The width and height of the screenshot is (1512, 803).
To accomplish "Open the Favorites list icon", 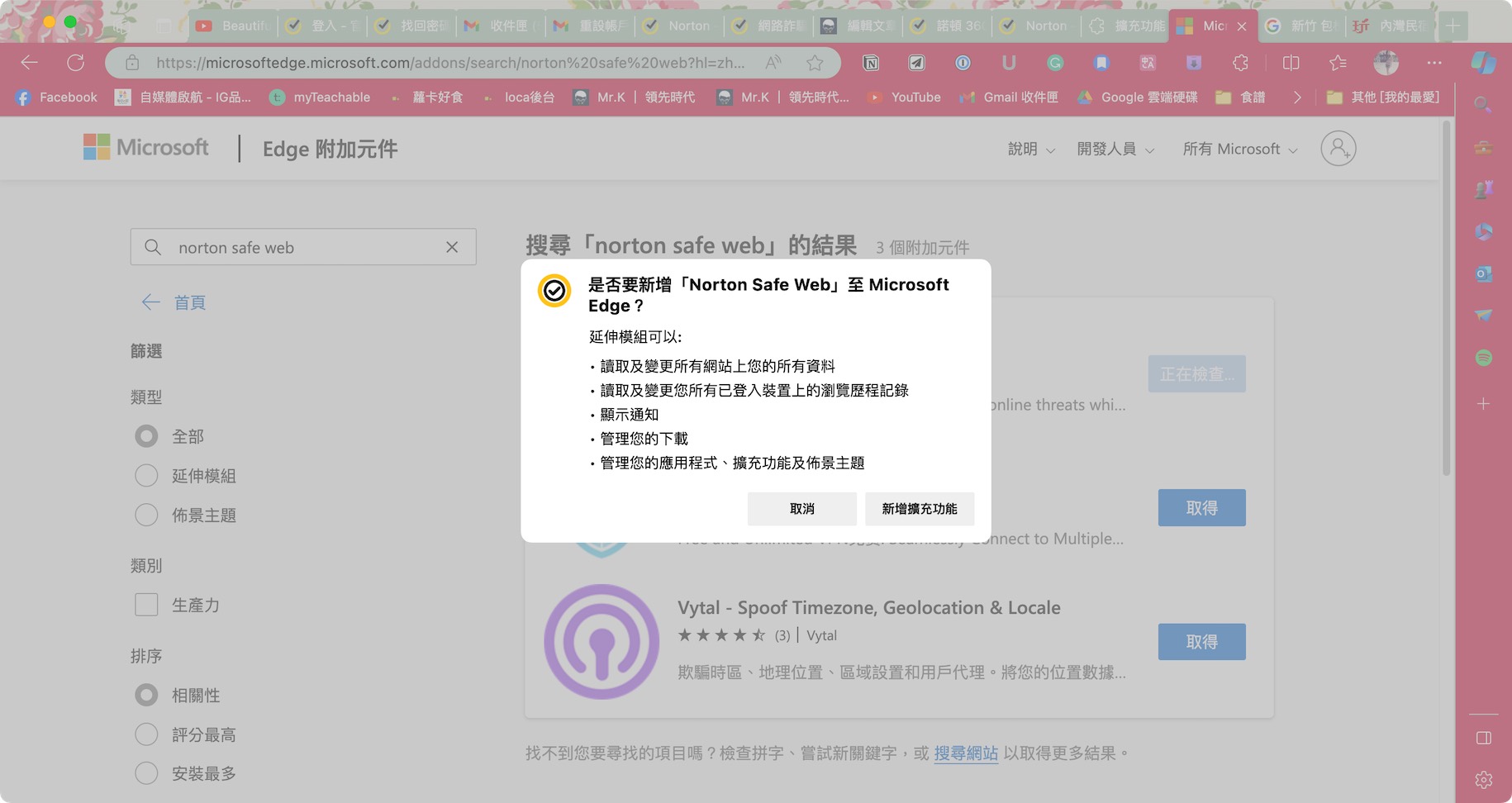I will tap(1338, 63).
